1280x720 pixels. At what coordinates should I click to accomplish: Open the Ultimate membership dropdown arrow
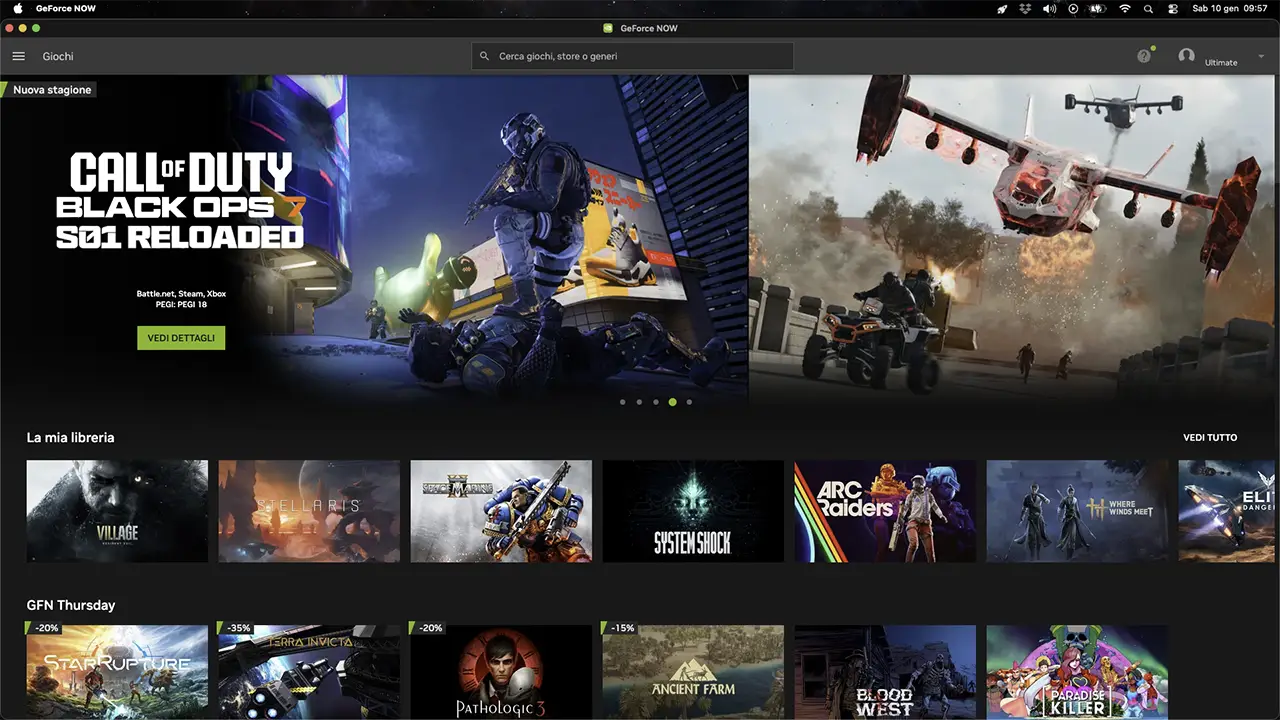[1260, 57]
